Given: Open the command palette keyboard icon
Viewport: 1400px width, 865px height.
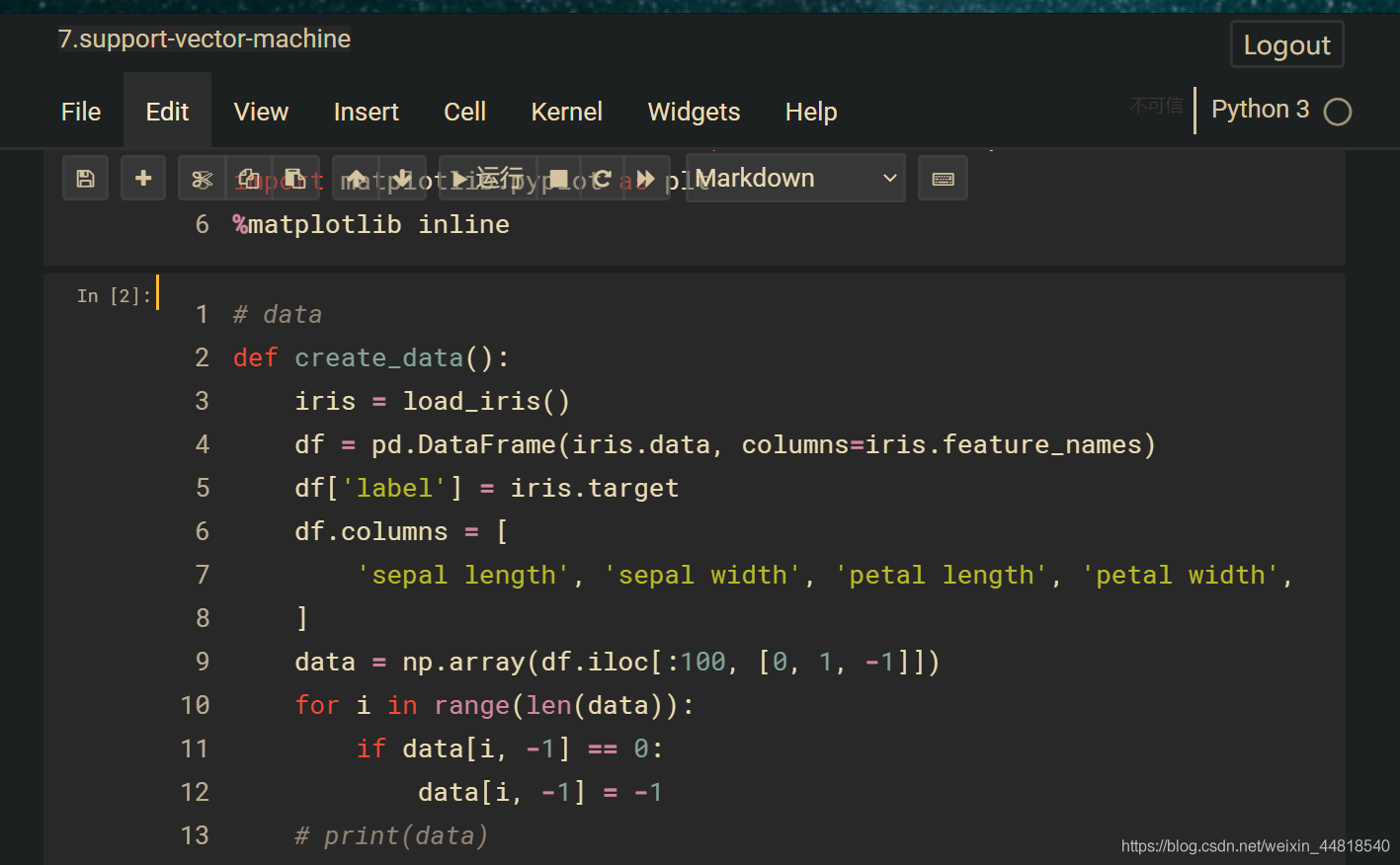Looking at the screenshot, I should [x=943, y=179].
